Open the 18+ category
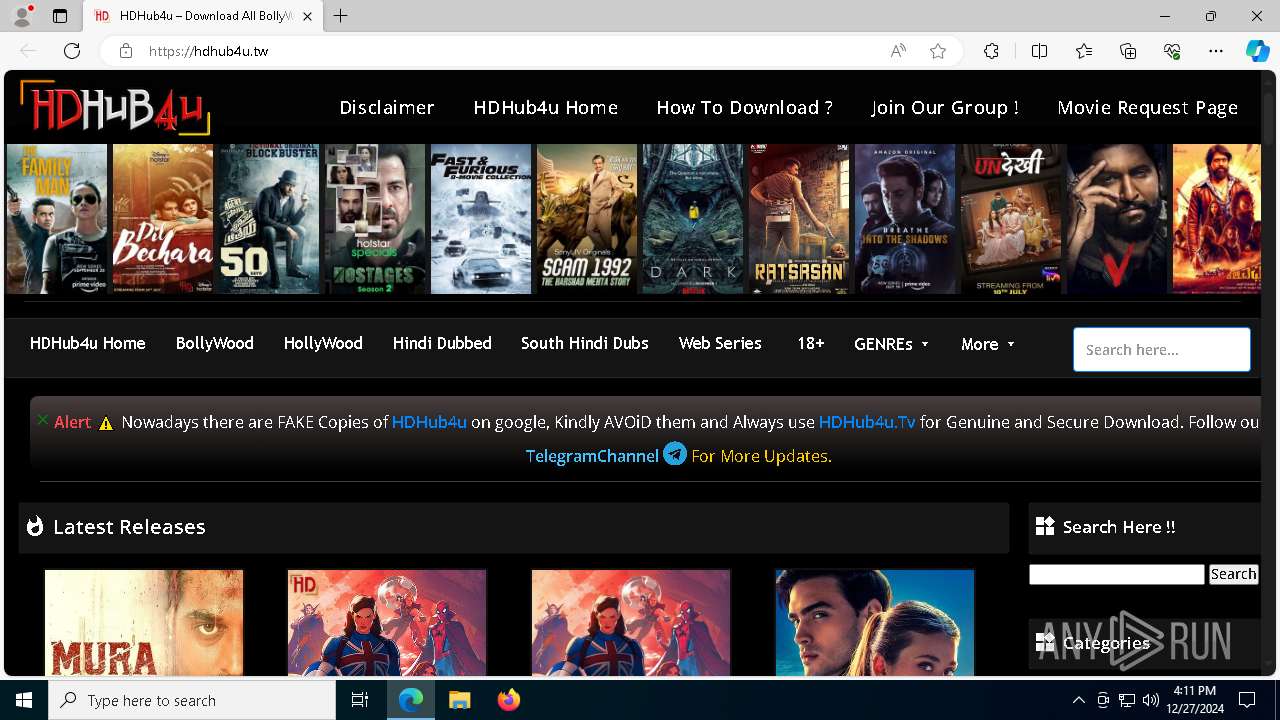This screenshot has width=1280, height=720. pos(811,343)
